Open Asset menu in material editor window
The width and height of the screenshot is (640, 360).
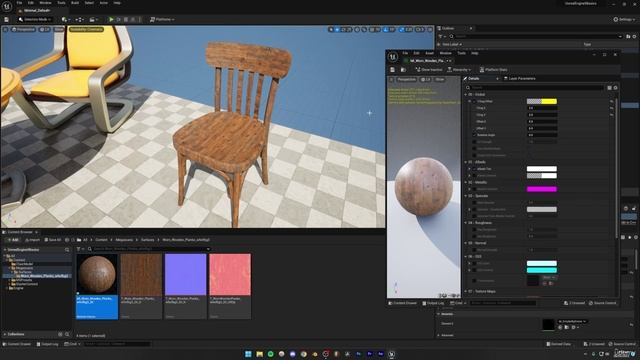(429, 53)
